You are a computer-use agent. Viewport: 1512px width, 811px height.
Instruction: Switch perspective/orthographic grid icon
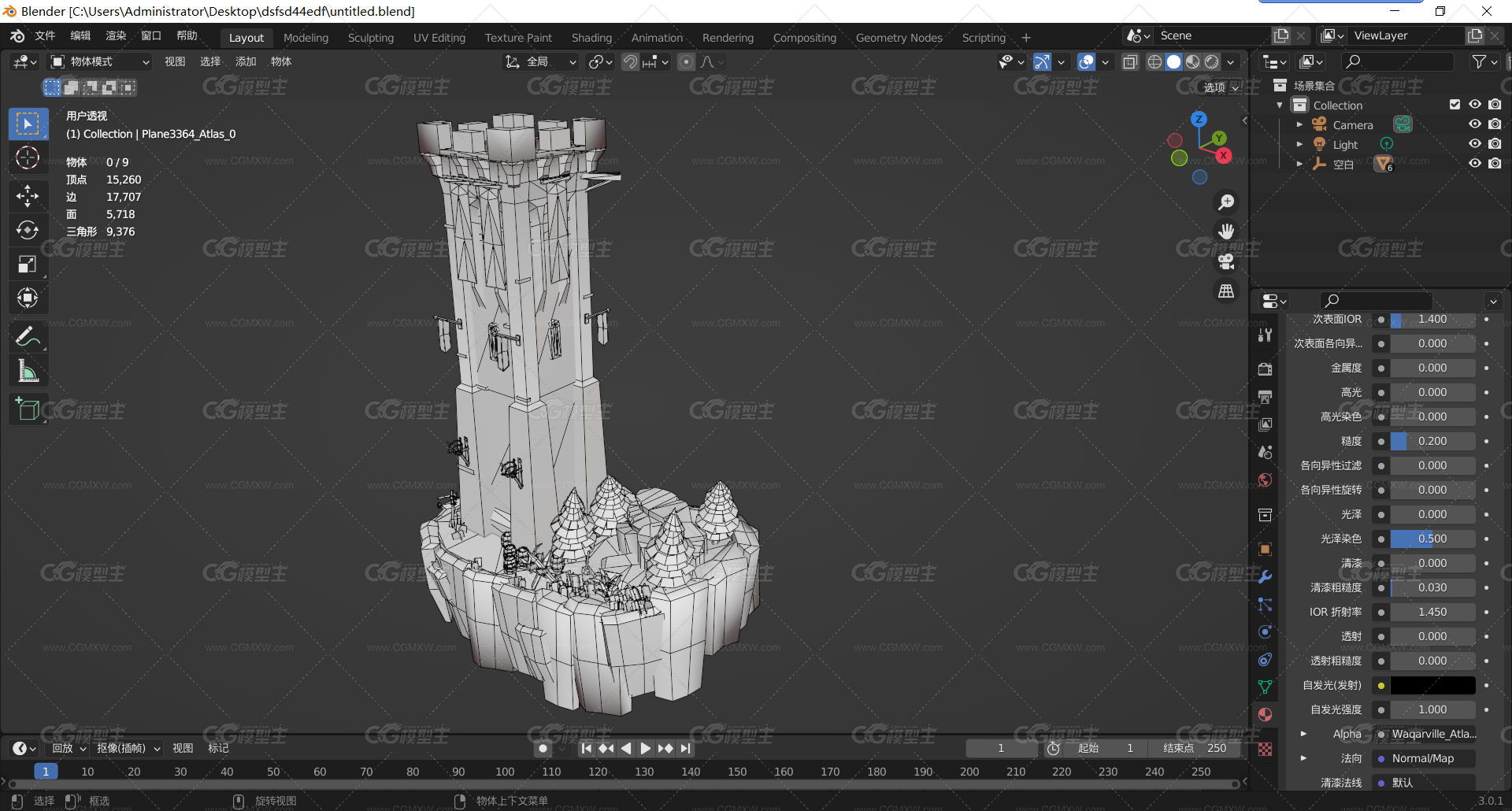coord(1226,291)
